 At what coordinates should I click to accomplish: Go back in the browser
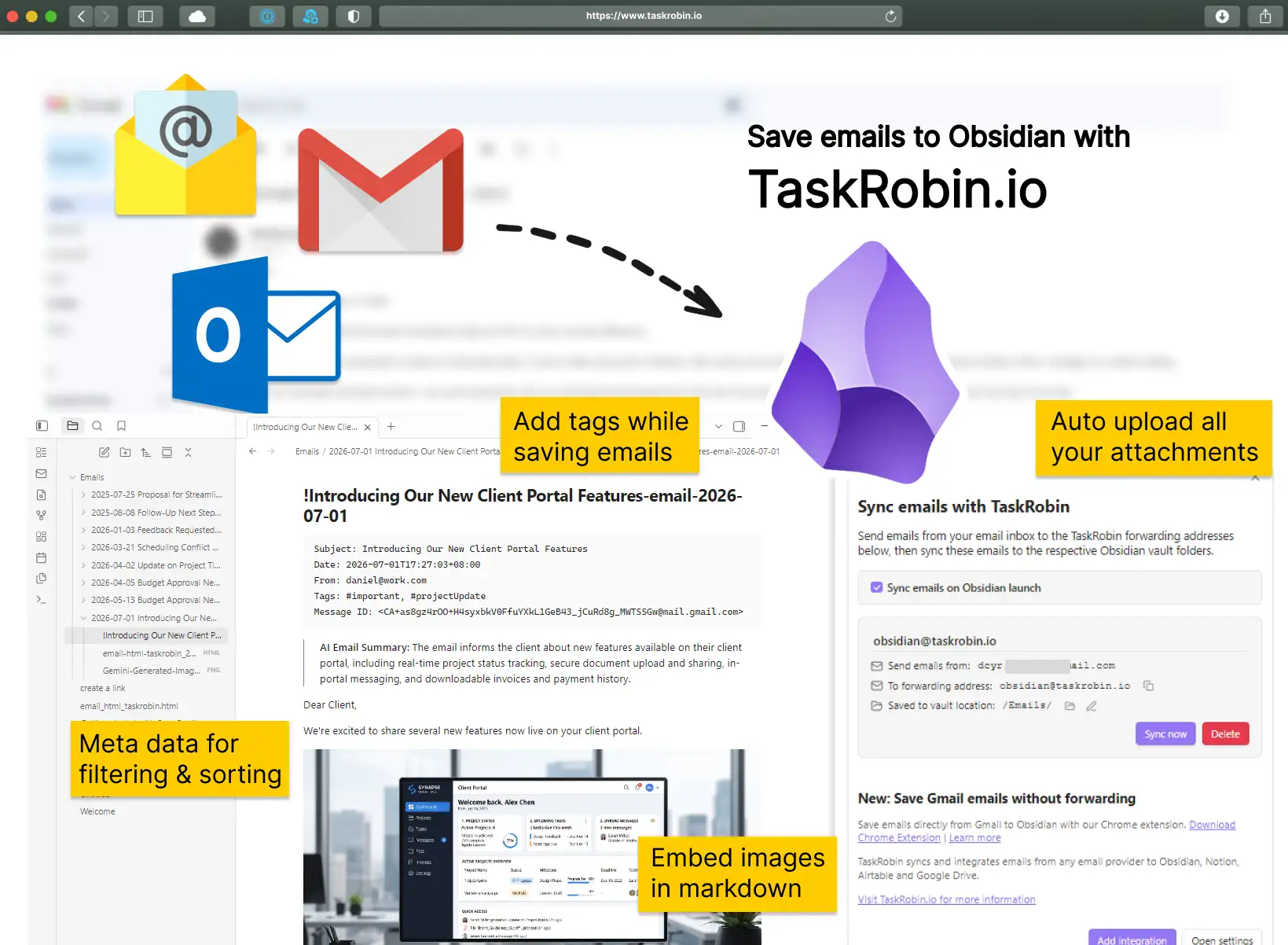81,16
